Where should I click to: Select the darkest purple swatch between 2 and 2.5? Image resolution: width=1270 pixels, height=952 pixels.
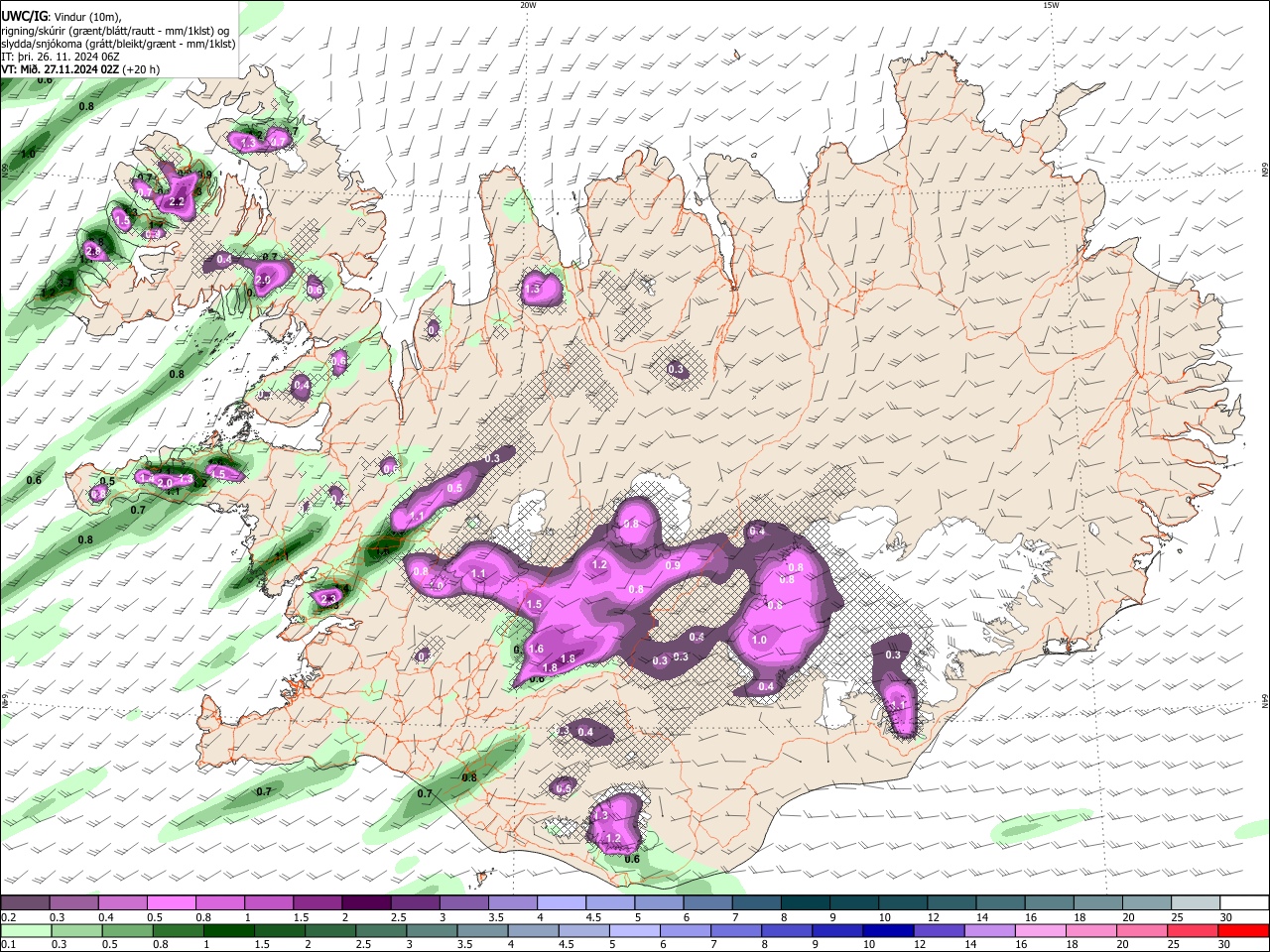tap(365, 902)
